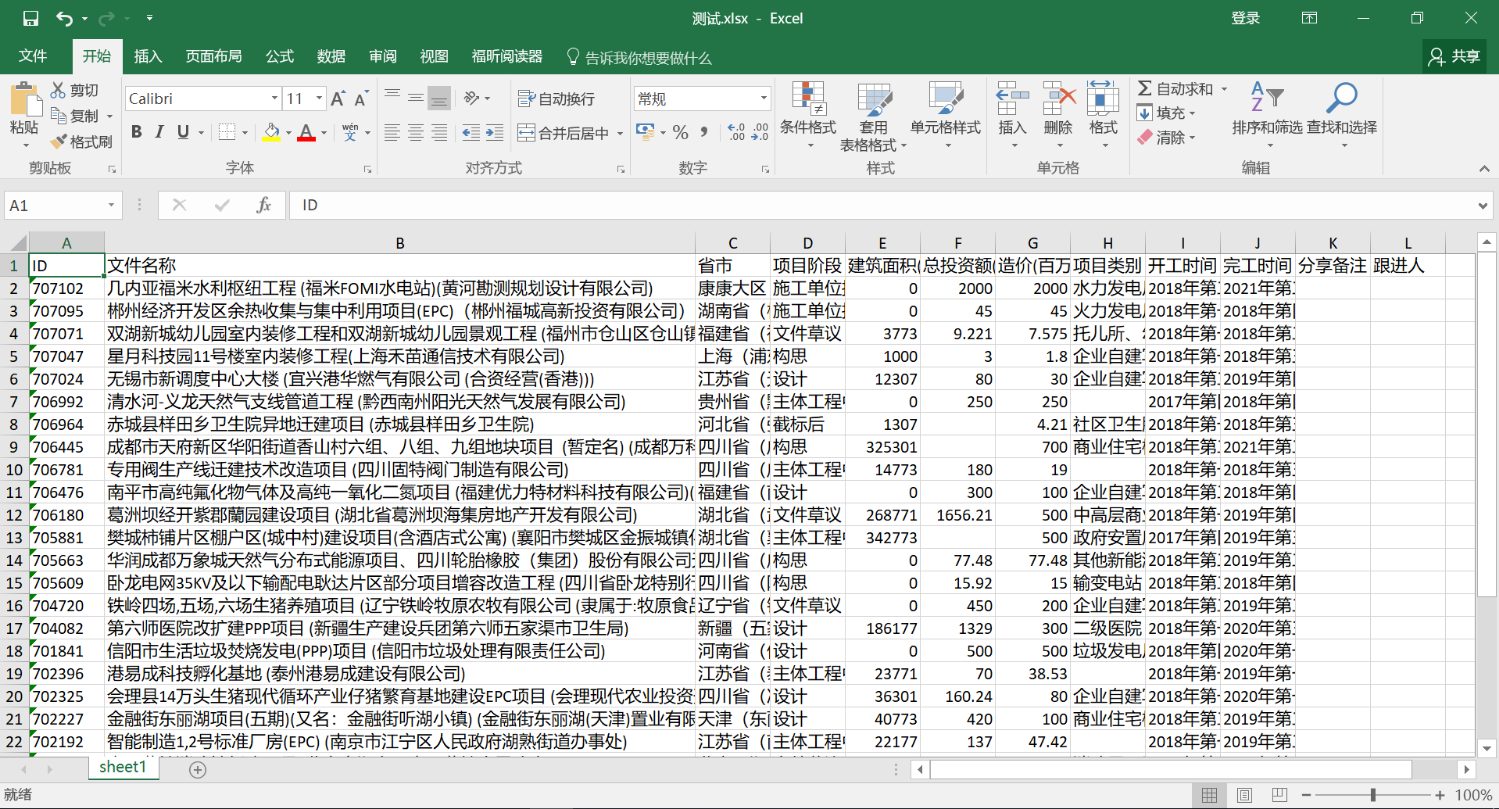The image size is (1499, 809).
Task: Decrease decimal places
Action: pyautogui.click(x=759, y=132)
